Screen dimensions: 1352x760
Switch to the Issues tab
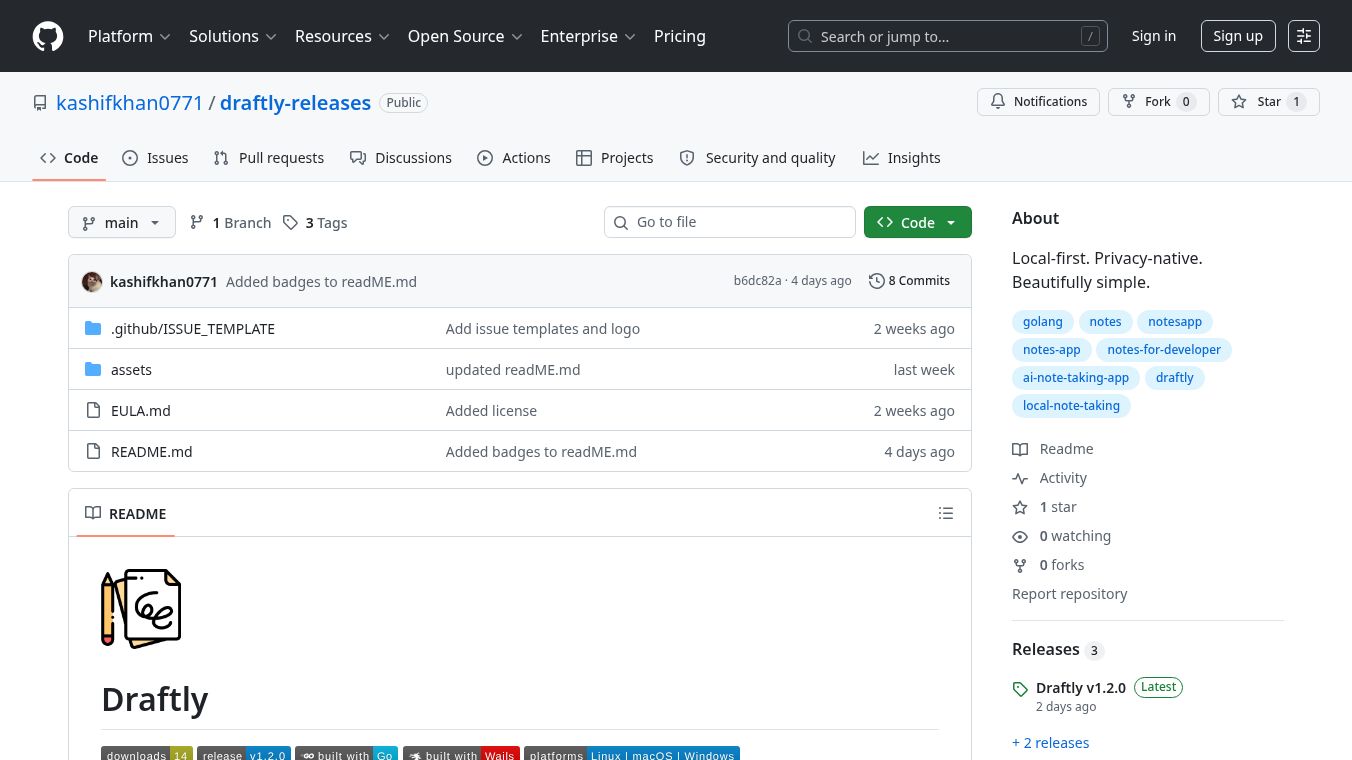(x=155, y=158)
